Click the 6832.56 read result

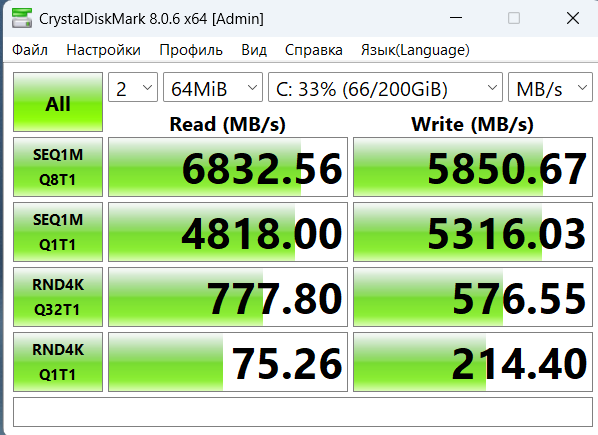[x=228, y=167]
